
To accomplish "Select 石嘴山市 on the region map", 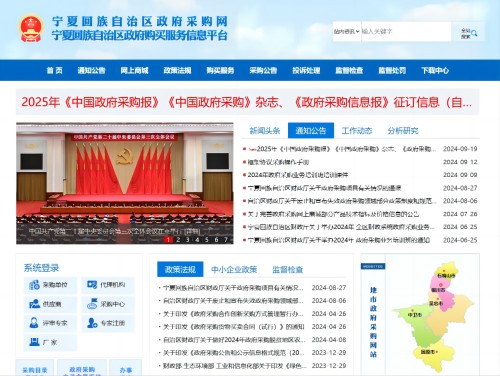I will (x=446, y=275).
